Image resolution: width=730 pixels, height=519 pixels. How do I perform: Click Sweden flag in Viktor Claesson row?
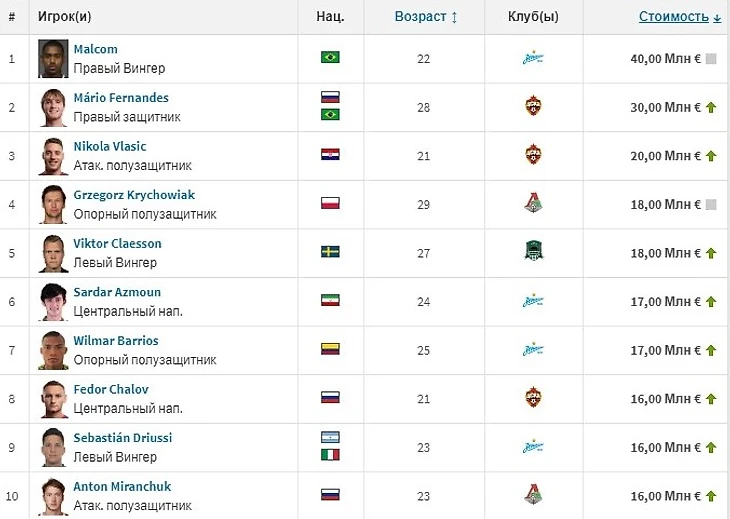330,252
